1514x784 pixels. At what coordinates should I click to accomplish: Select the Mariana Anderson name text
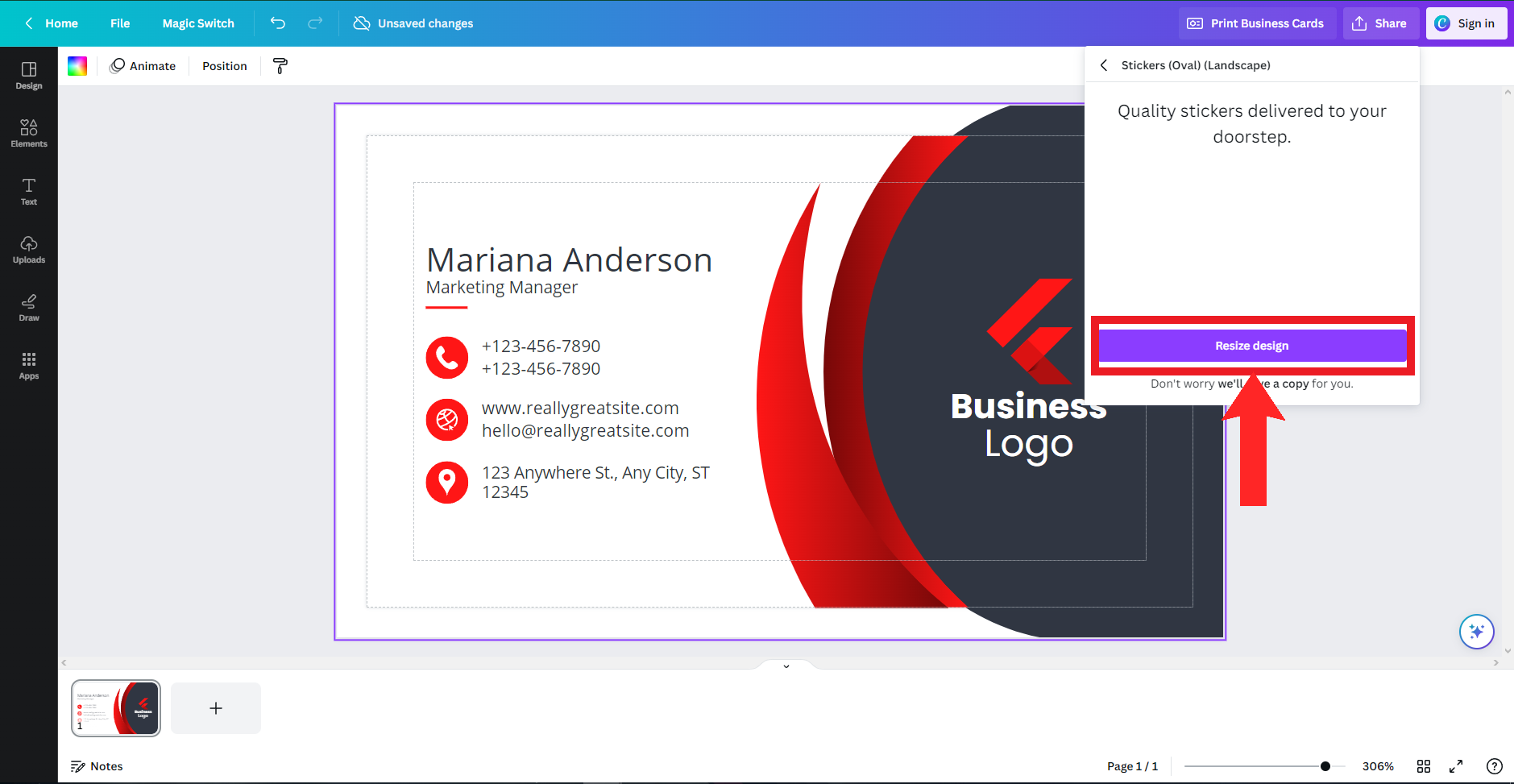(569, 260)
